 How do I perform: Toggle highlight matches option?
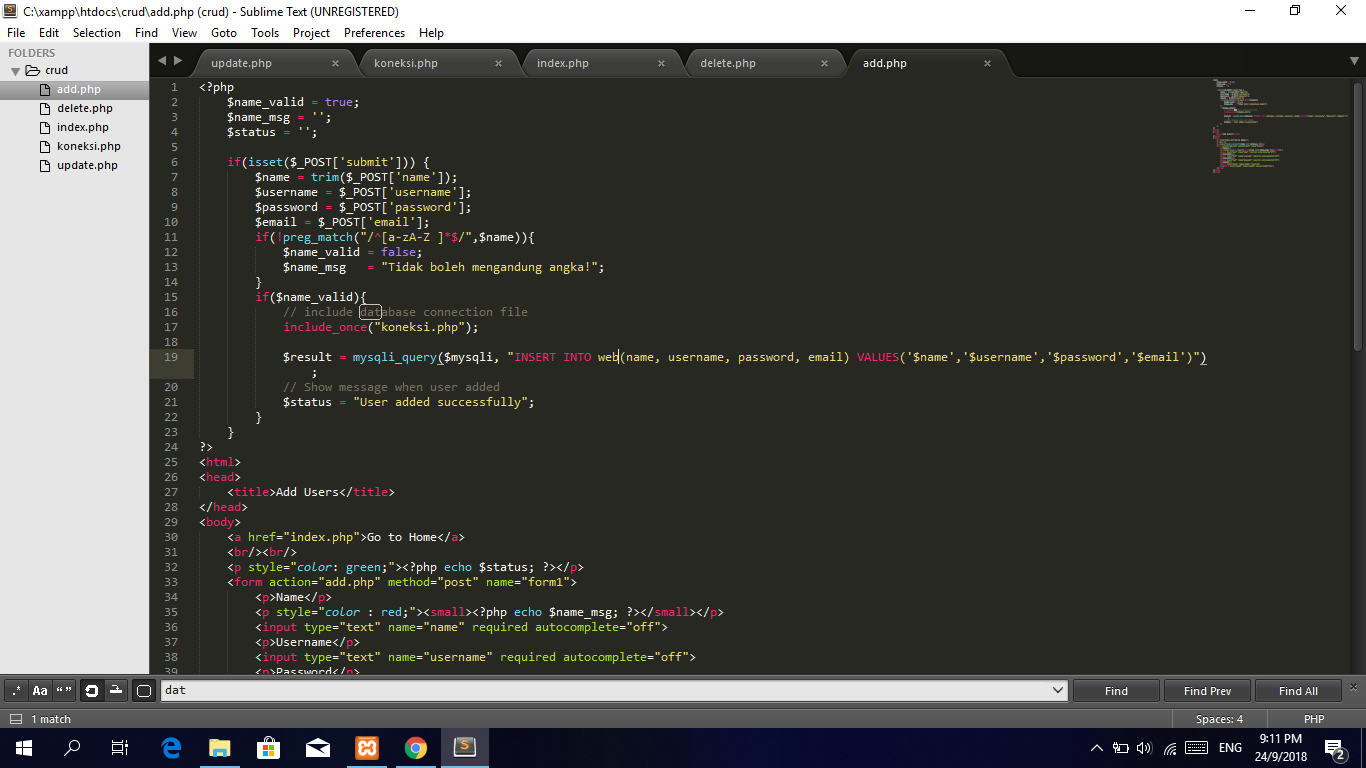click(x=143, y=690)
